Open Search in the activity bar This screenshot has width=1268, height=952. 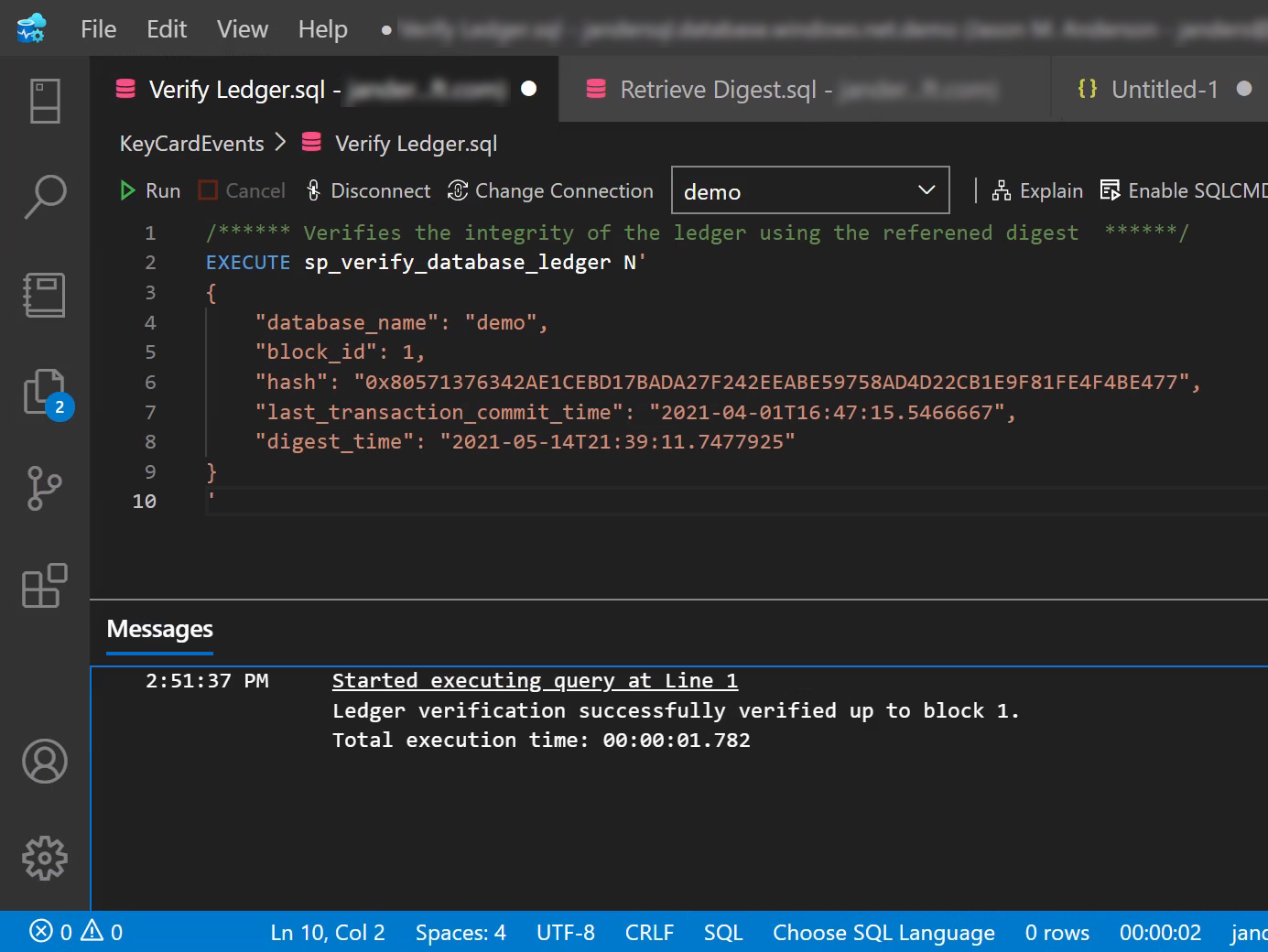(x=42, y=195)
